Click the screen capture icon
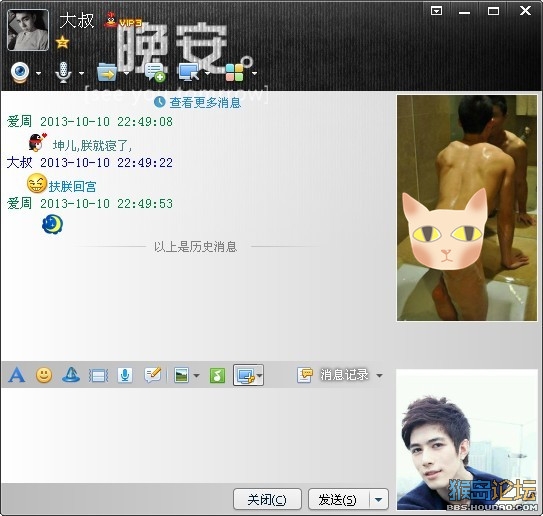543x516 pixels. pyautogui.click(x=245, y=375)
